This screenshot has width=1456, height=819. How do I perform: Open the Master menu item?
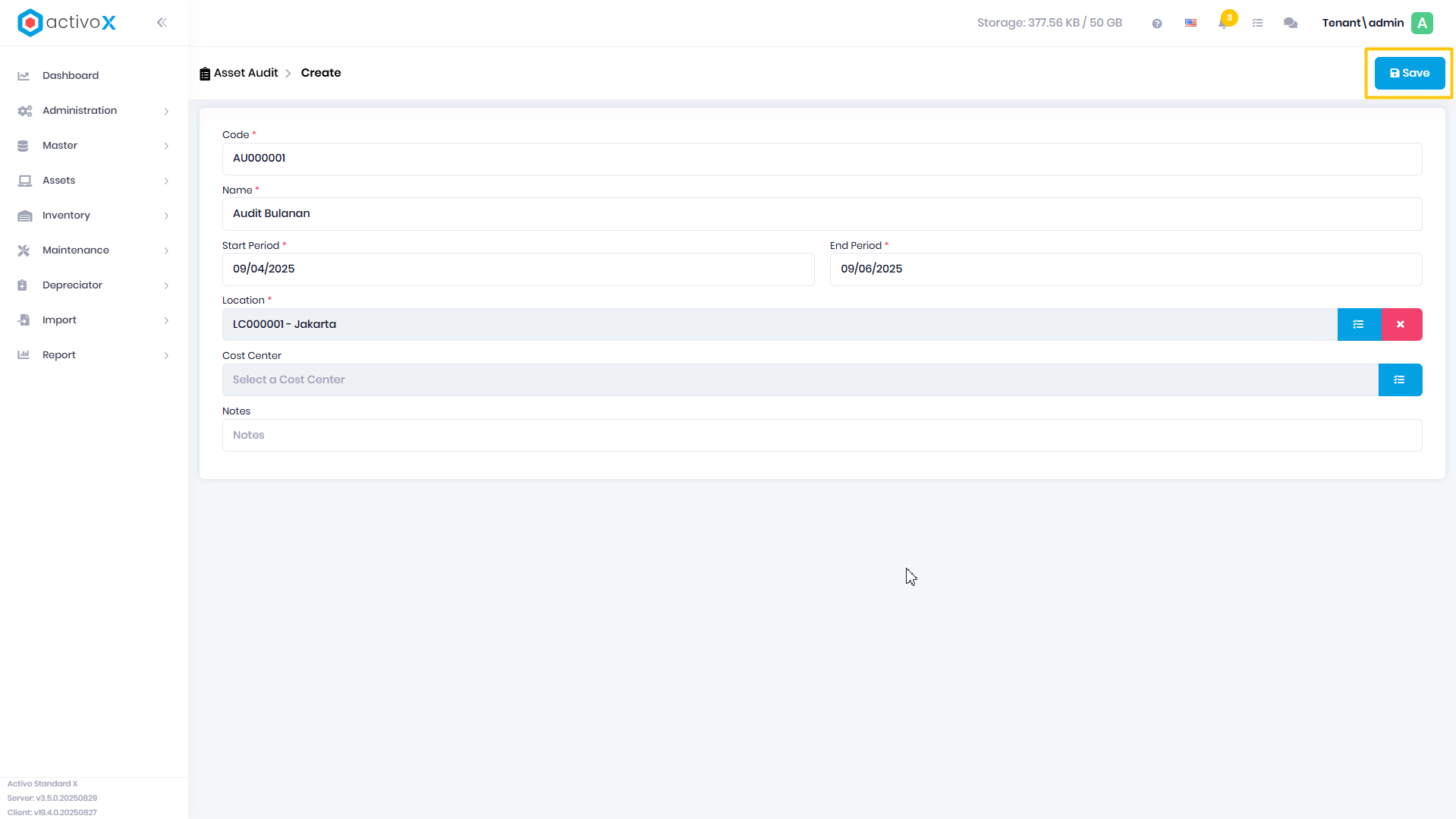click(94, 146)
